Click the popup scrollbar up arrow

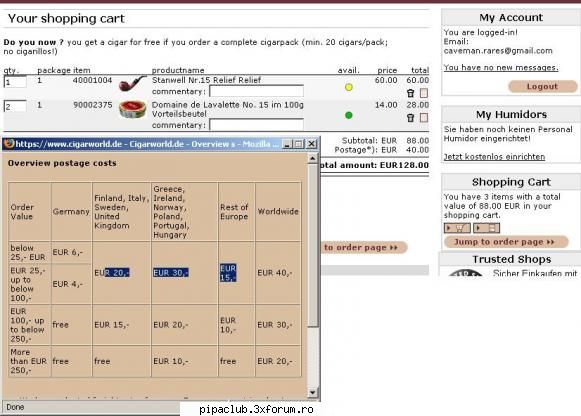click(312, 159)
